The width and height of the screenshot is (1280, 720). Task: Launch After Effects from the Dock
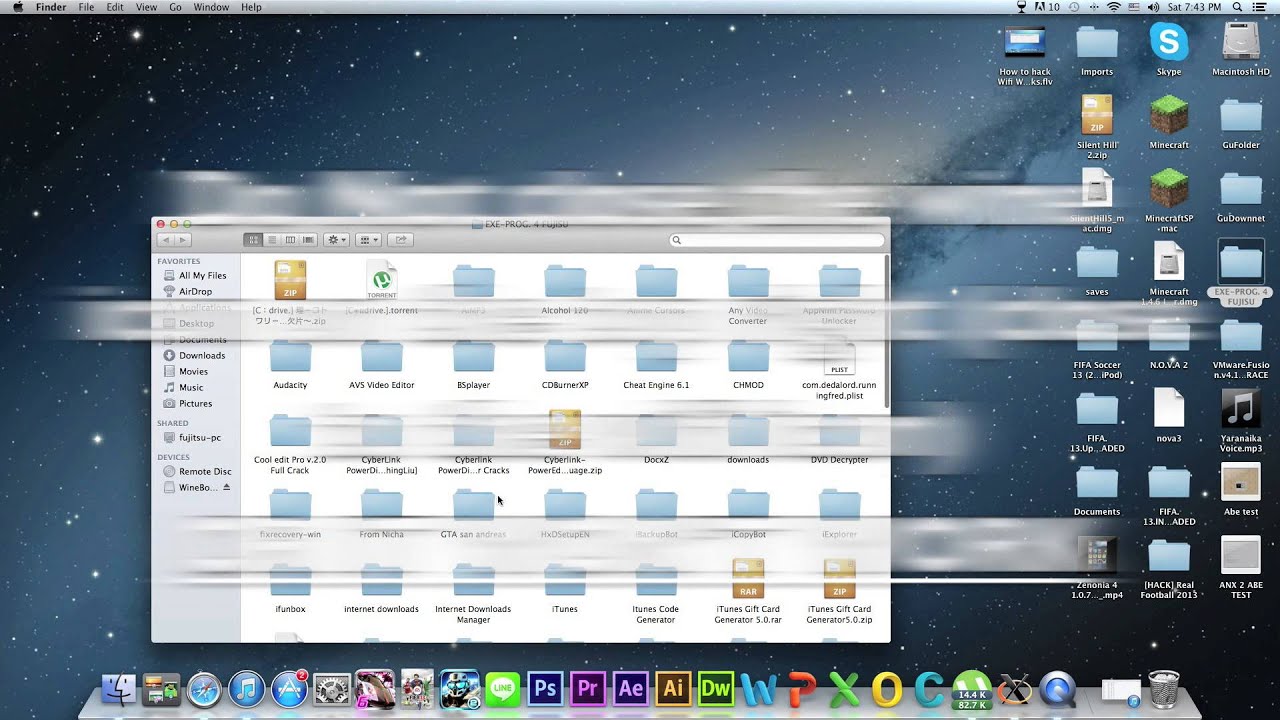(631, 688)
